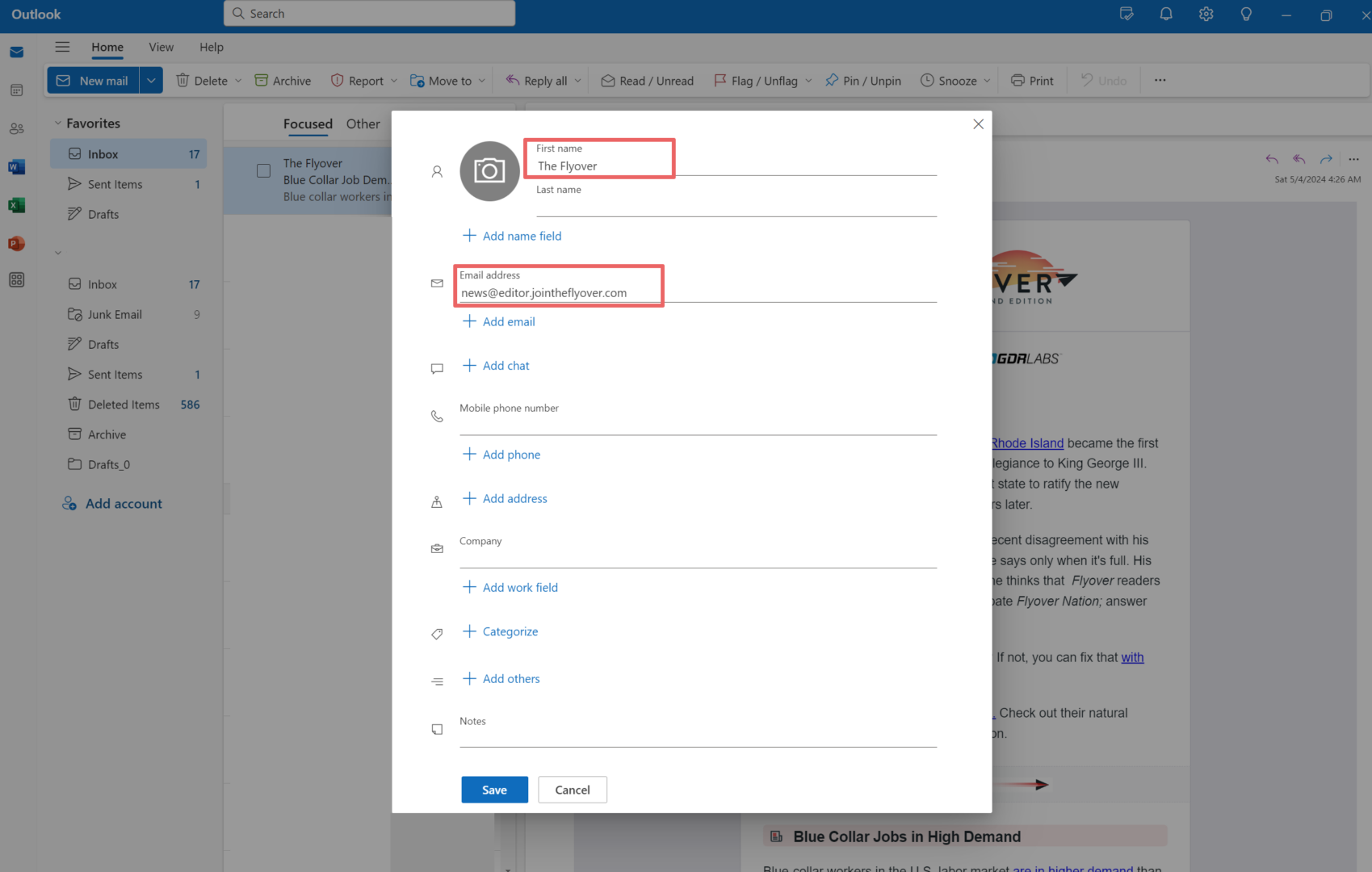Click Pin / Unpin toolbar button

[863, 81]
